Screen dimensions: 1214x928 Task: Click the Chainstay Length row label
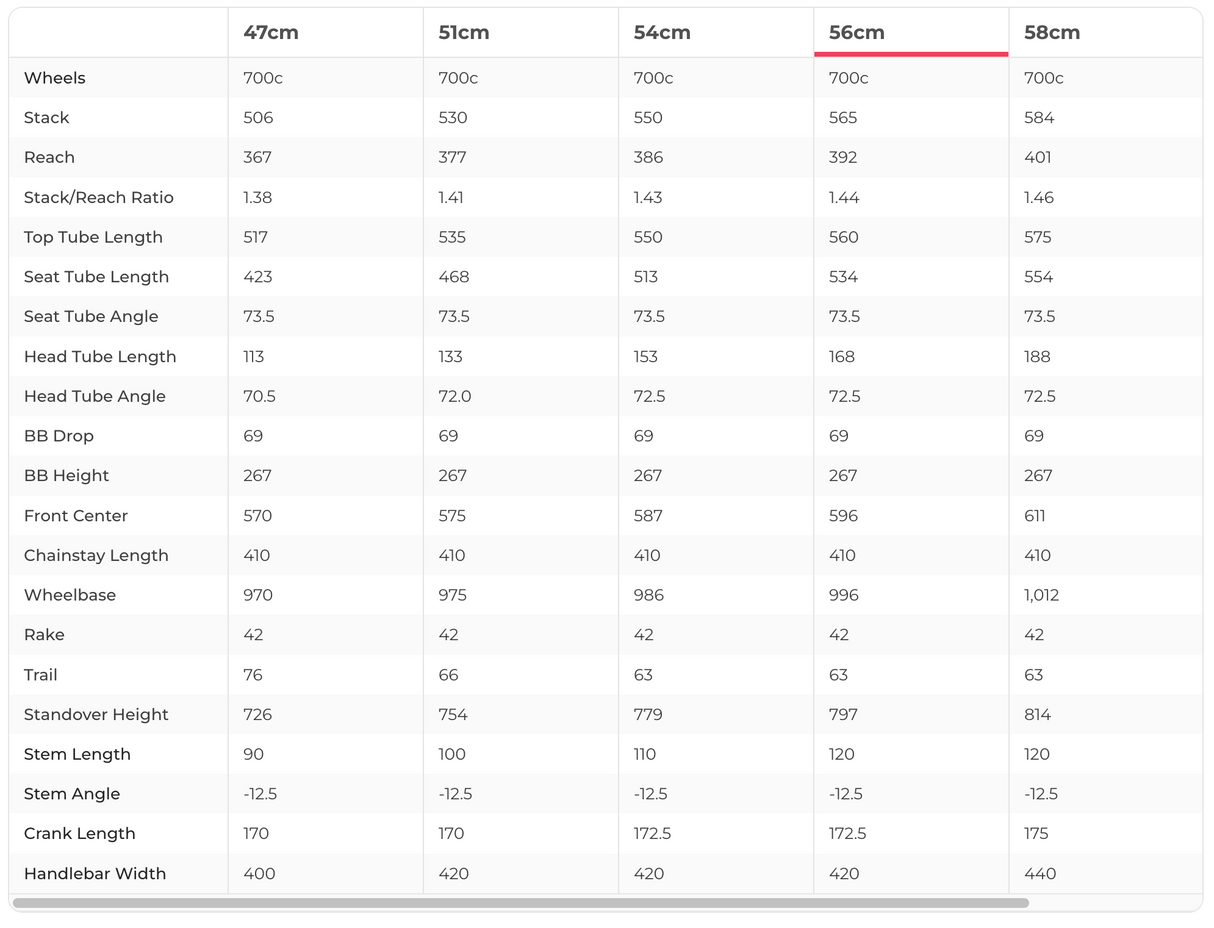click(96, 555)
